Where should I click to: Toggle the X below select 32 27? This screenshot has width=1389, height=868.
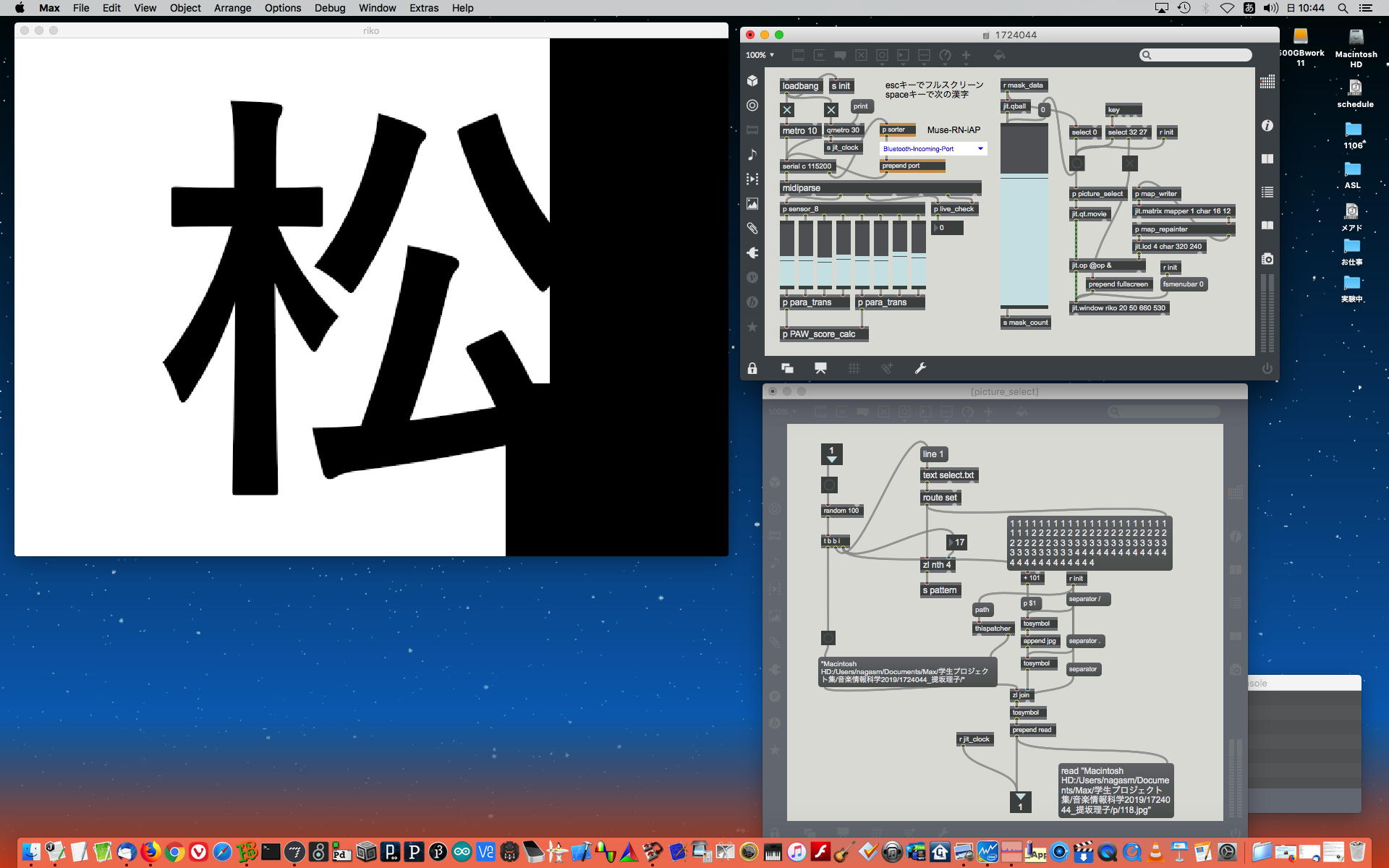click(x=1129, y=163)
